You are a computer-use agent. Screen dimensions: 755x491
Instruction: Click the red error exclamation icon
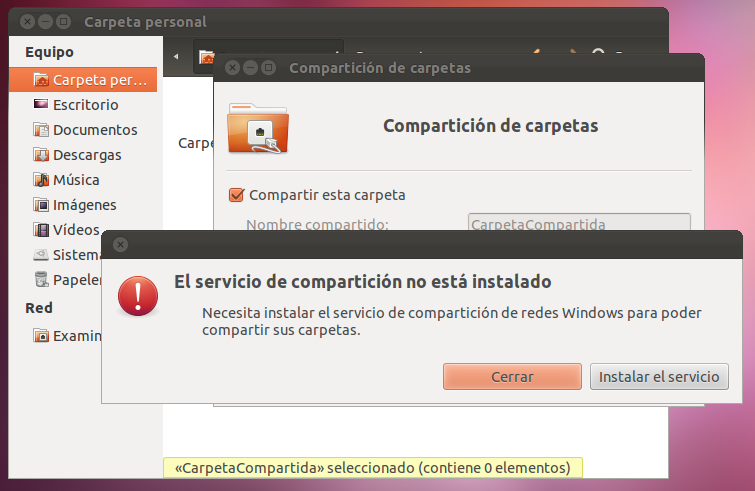[x=138, y=296]
